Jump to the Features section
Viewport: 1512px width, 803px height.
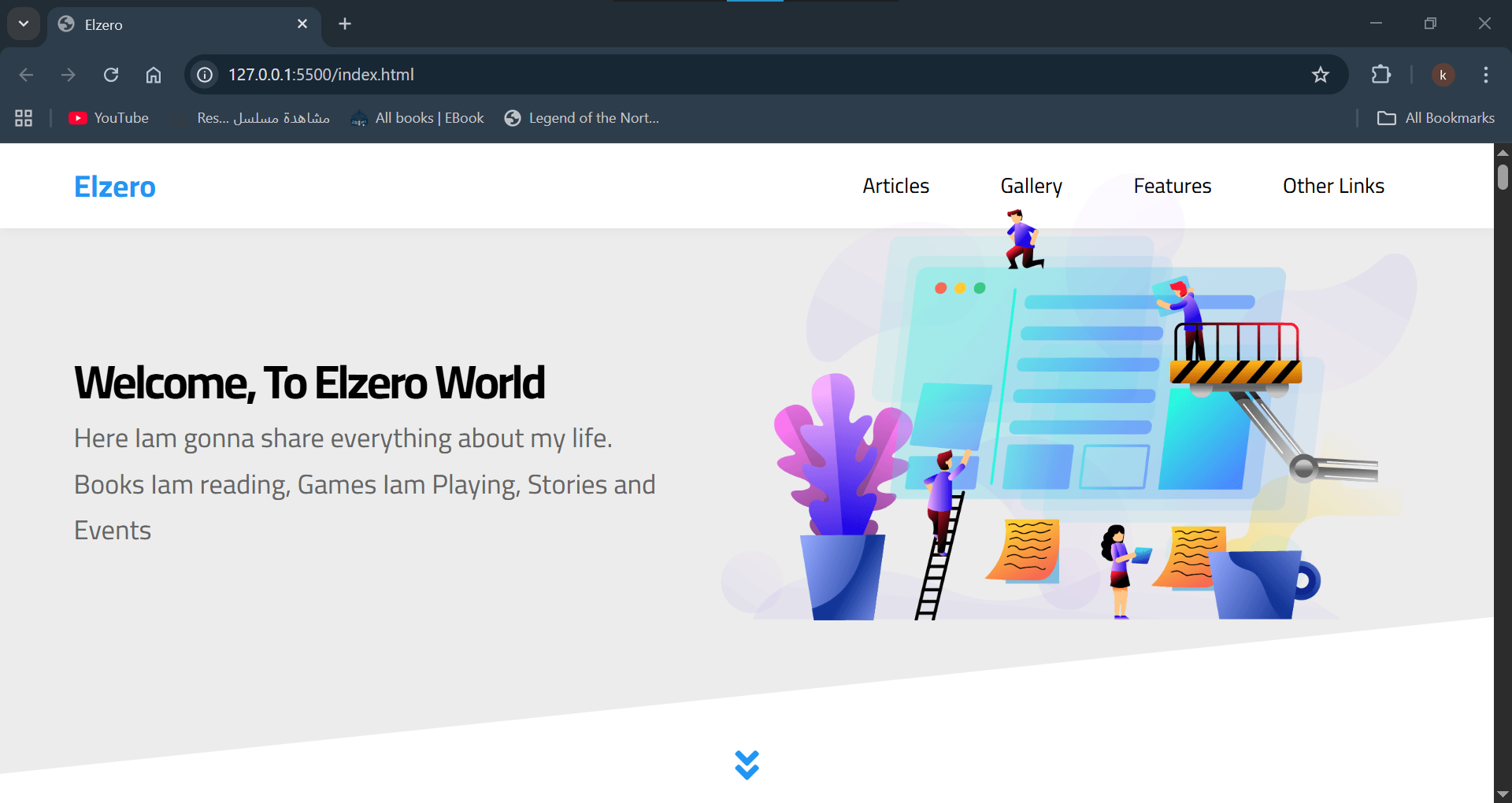click(x=1172, y=186)
